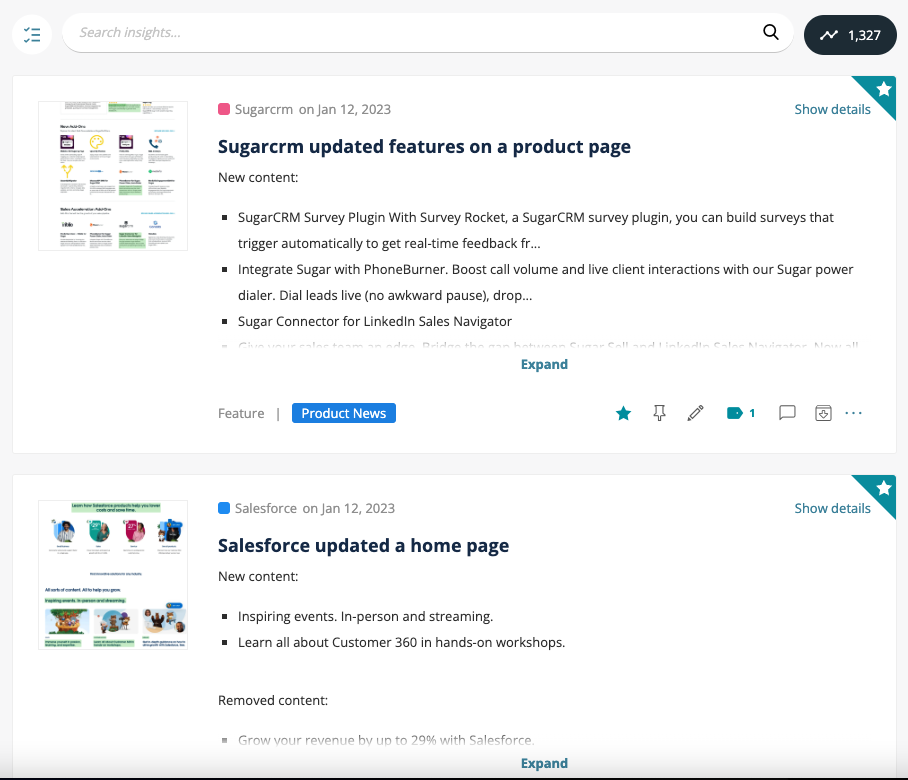This screenshot has width=908, height=780.
Task: Click the Salesforce company name
Action: 266,508
